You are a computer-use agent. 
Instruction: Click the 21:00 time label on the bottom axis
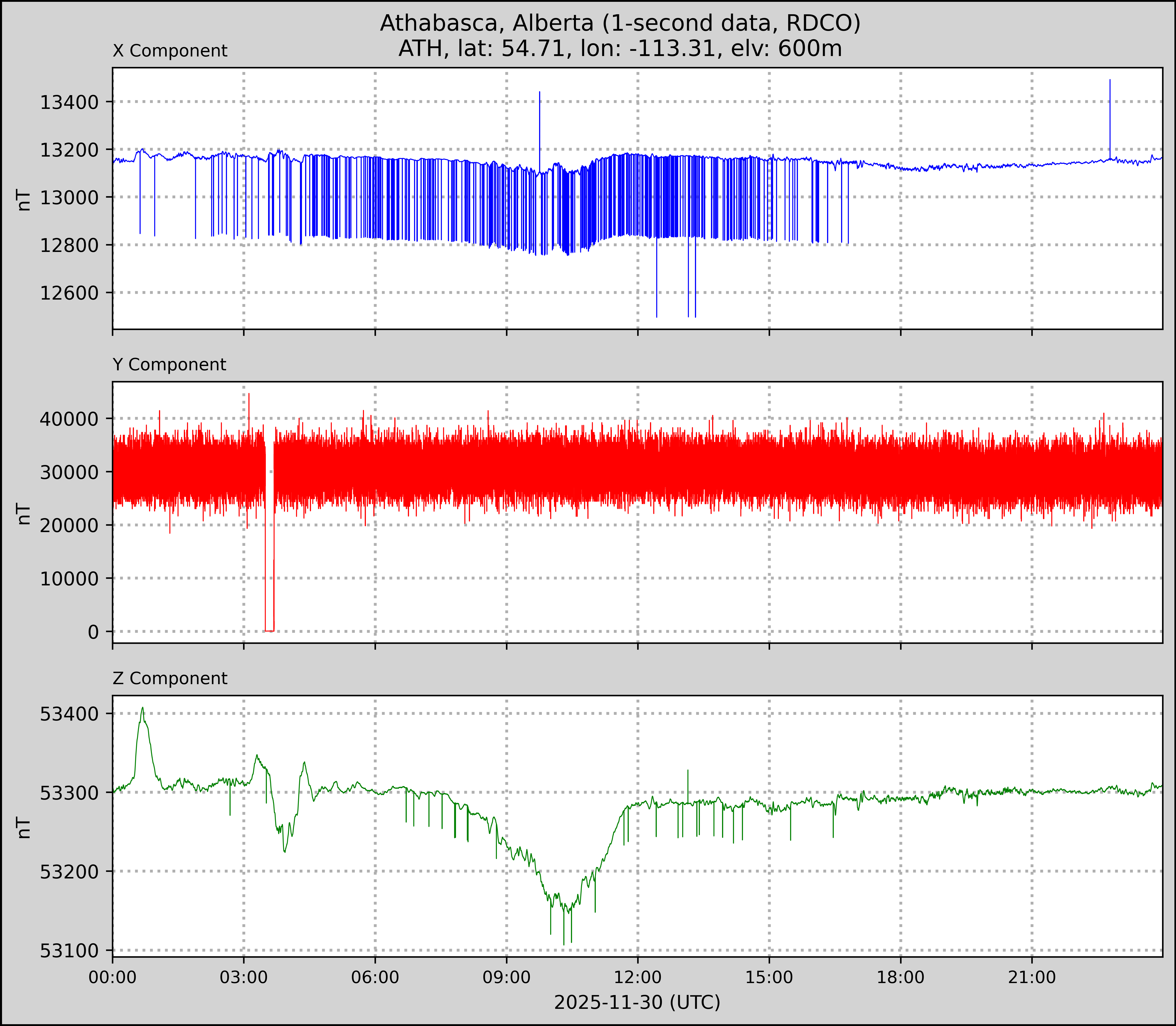pyautogui.click(x=1032, y=977)
